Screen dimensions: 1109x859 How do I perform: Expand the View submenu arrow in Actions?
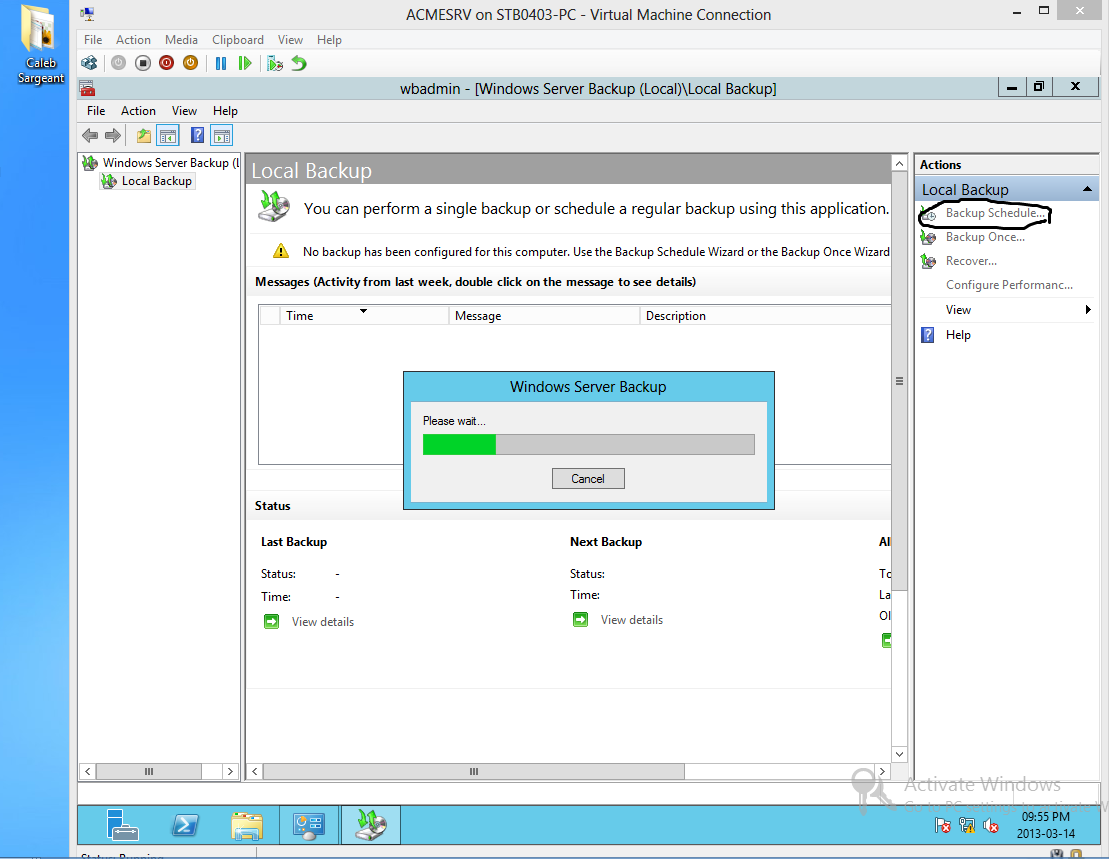click(1088, 309)
